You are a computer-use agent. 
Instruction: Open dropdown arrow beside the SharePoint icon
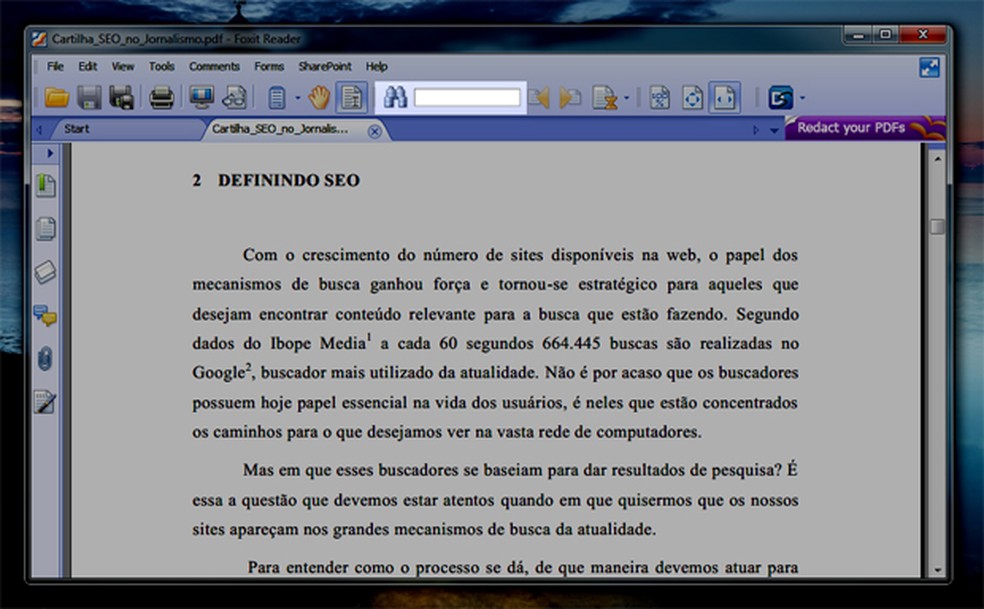tap(802, 98)
